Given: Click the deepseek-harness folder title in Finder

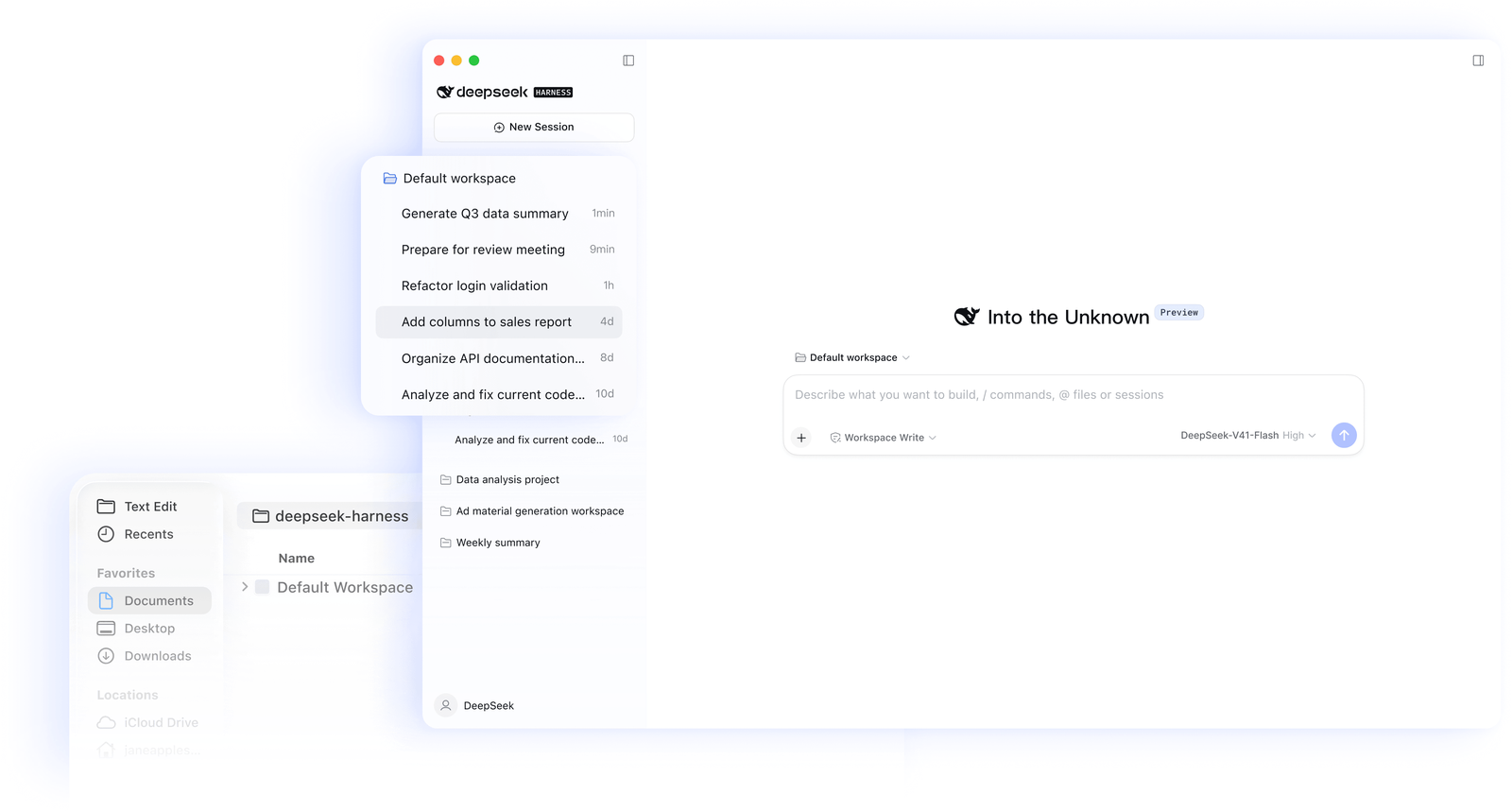Looking at the screenshot, I should 330,516.
